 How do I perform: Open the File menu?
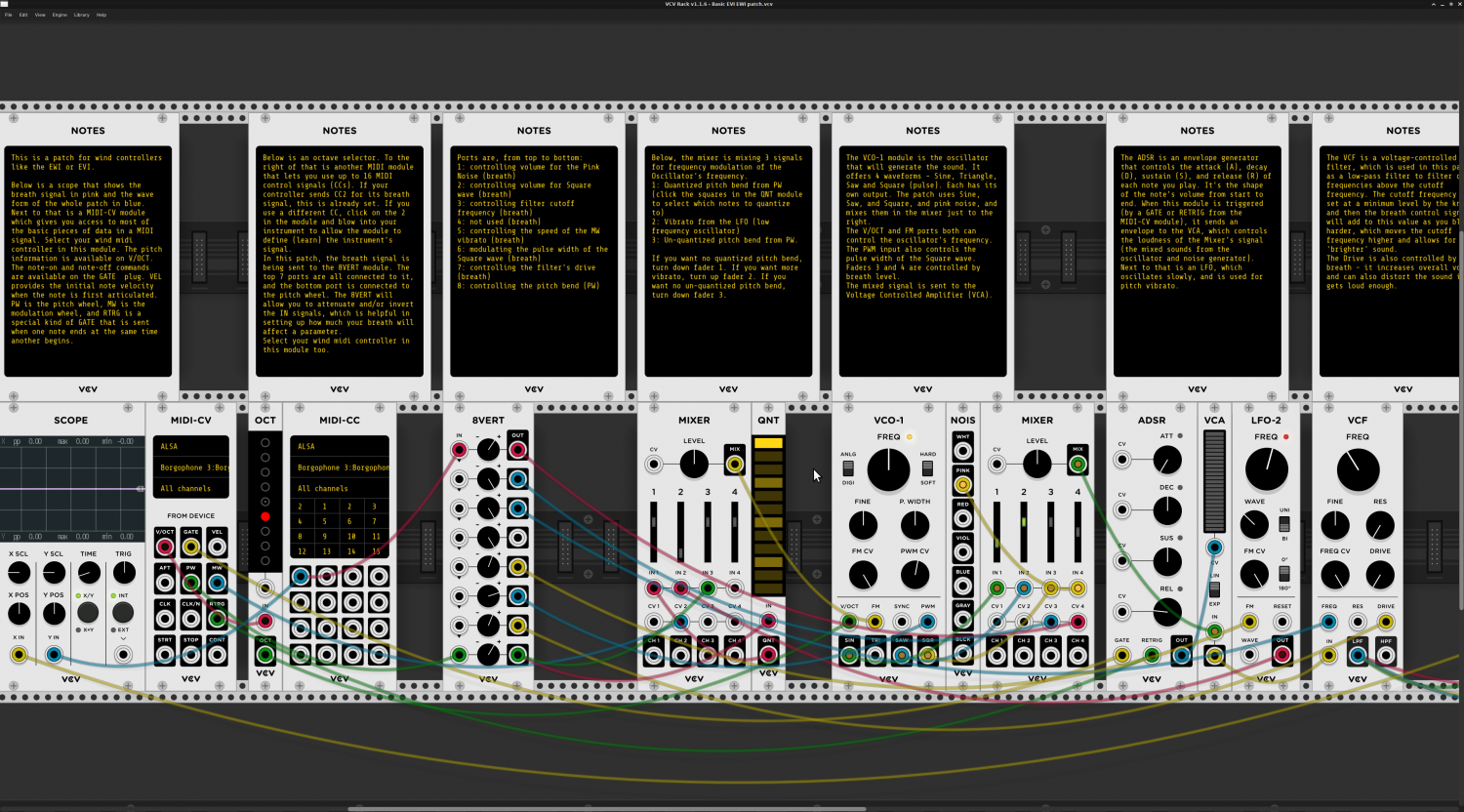pos(9,15)
